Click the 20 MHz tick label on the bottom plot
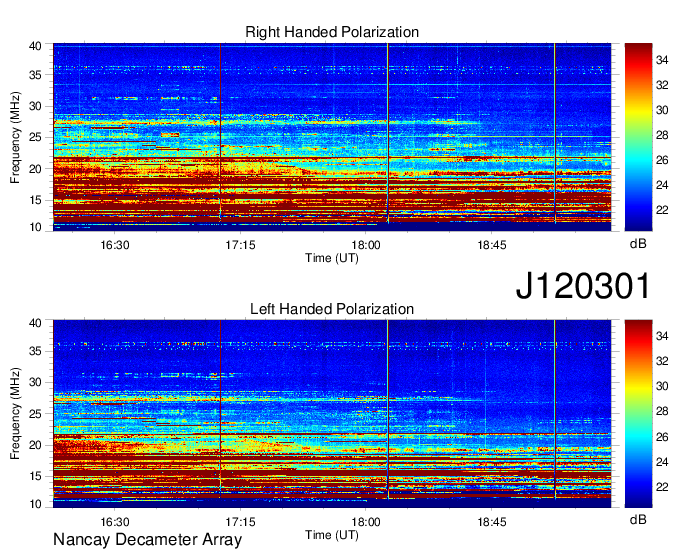680x552 pixels. click(x=35, y=445)
